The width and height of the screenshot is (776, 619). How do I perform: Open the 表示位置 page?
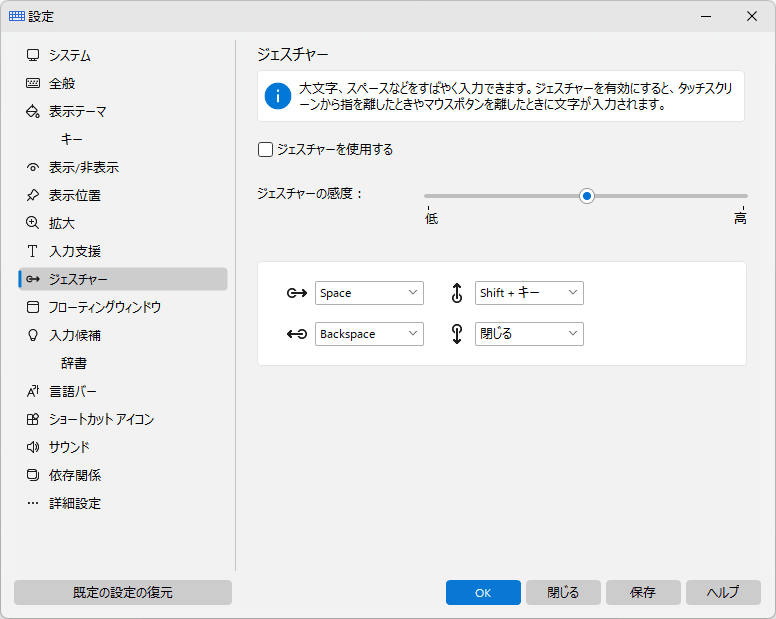point(123,195)
